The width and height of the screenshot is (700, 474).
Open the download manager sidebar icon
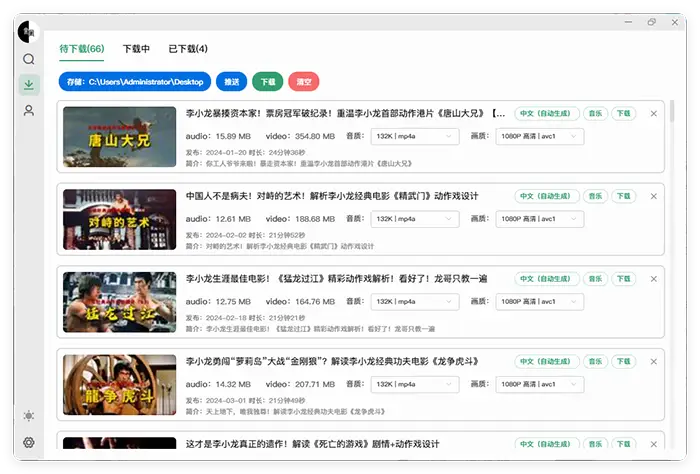coord(29,84)
